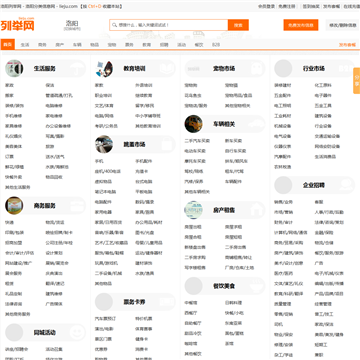Screen dimensions: 360x360
Task: Open 其他生活服务 link
Action: (18, 187)
